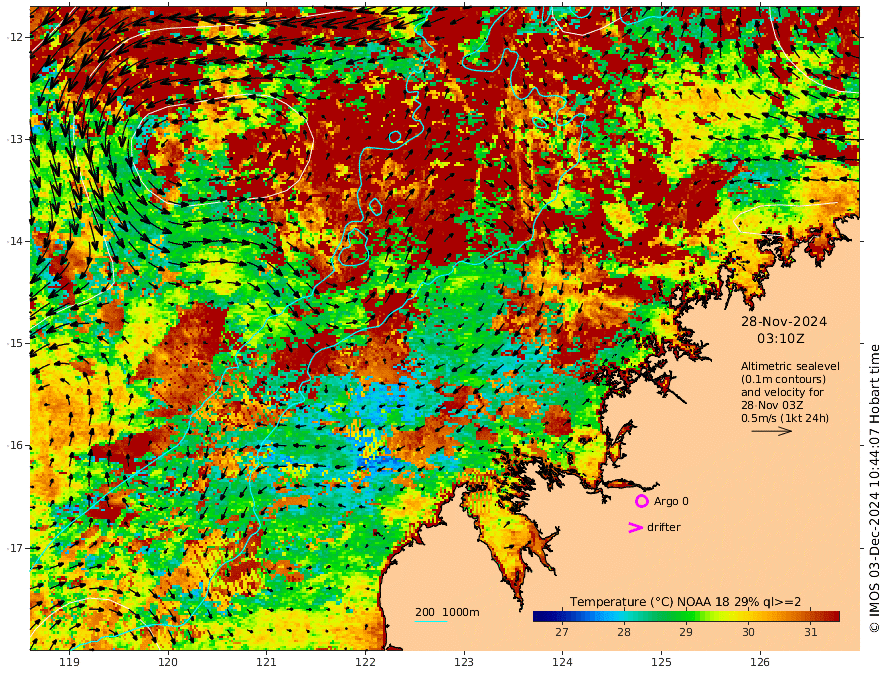Click the longitude 122 axis label
The width and height of the screenshot is (880, 680).
[x=365, y=663]
